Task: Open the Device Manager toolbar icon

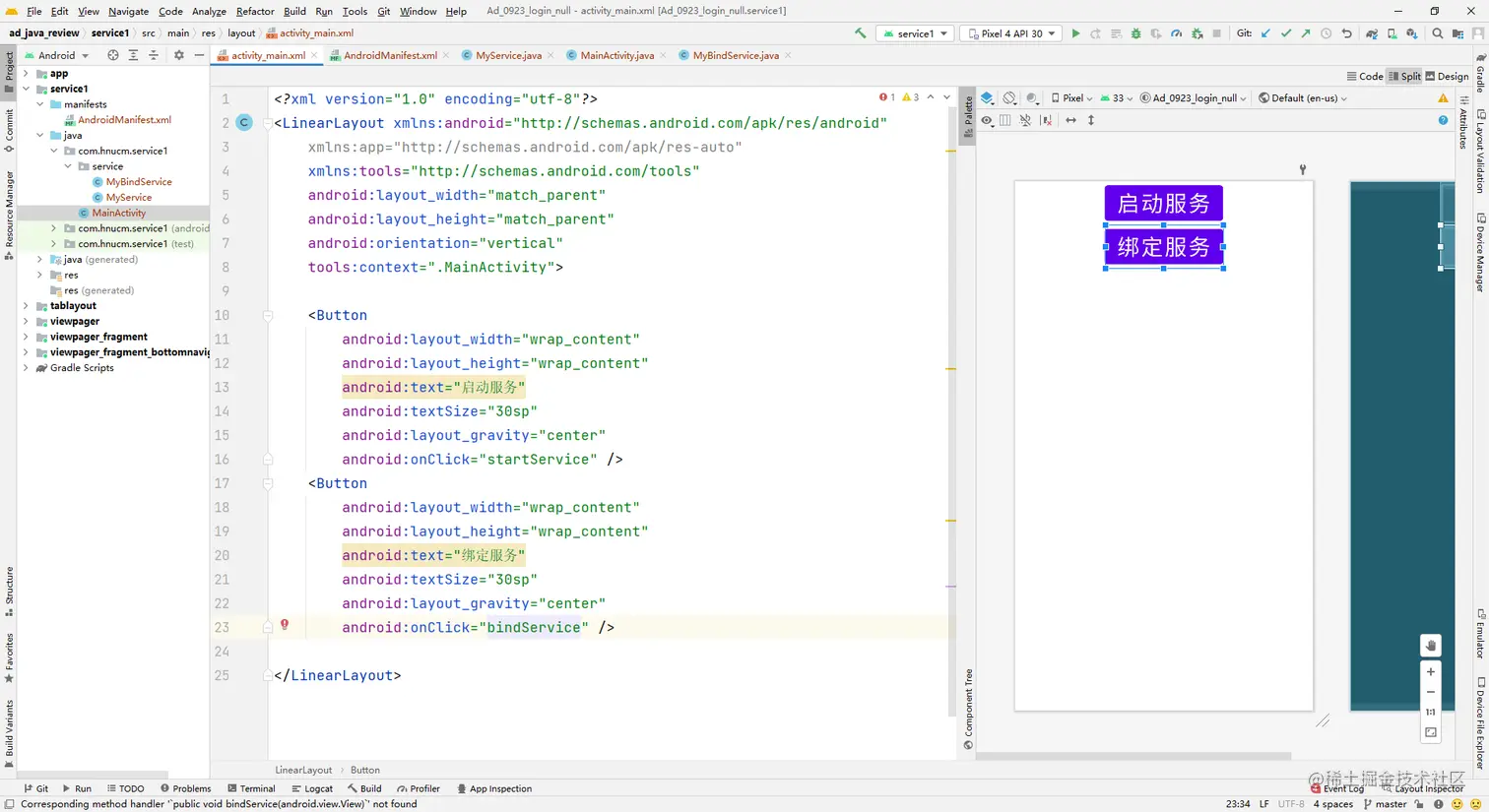Action: [x=1392, y=33]
